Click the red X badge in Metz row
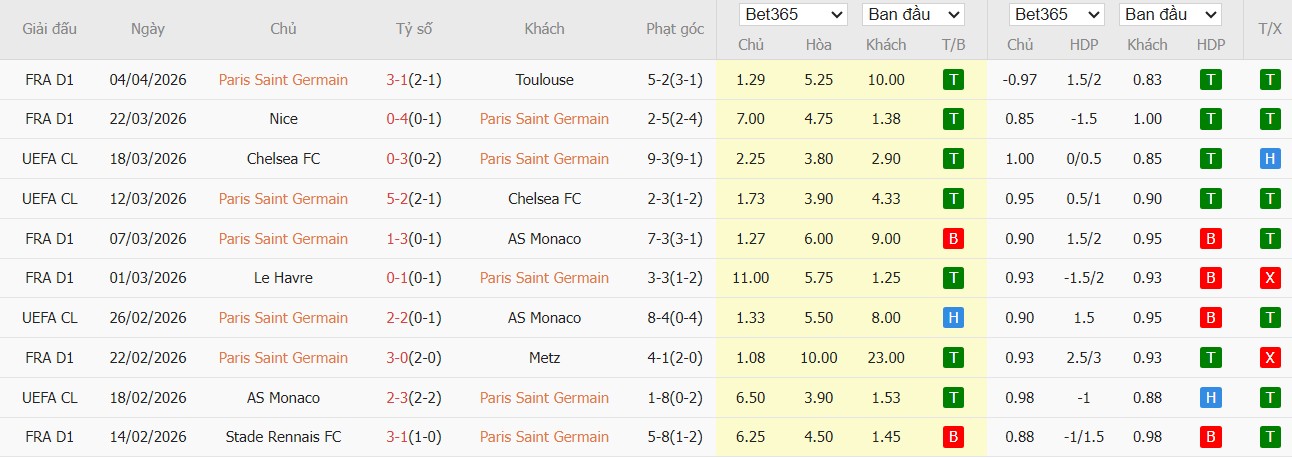 (1270, 358)
